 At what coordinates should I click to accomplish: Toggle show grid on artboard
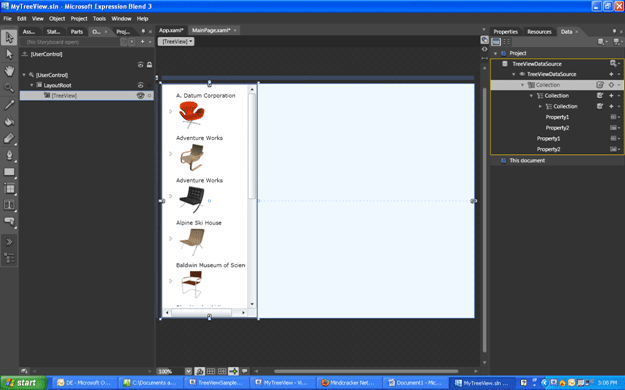[x=211, y=371]
